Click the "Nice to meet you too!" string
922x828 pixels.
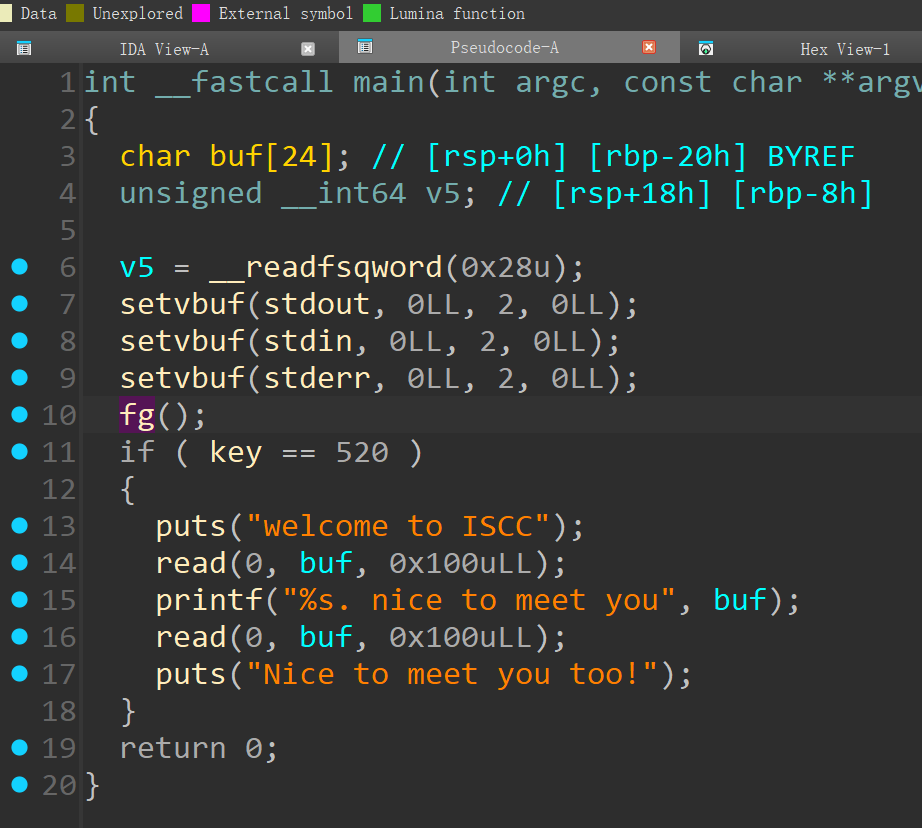click(452, 675)
